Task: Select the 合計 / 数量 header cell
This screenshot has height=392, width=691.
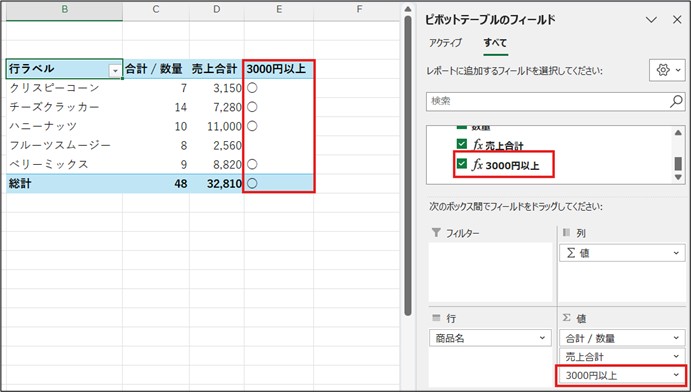Action: (x=156, y=69)
